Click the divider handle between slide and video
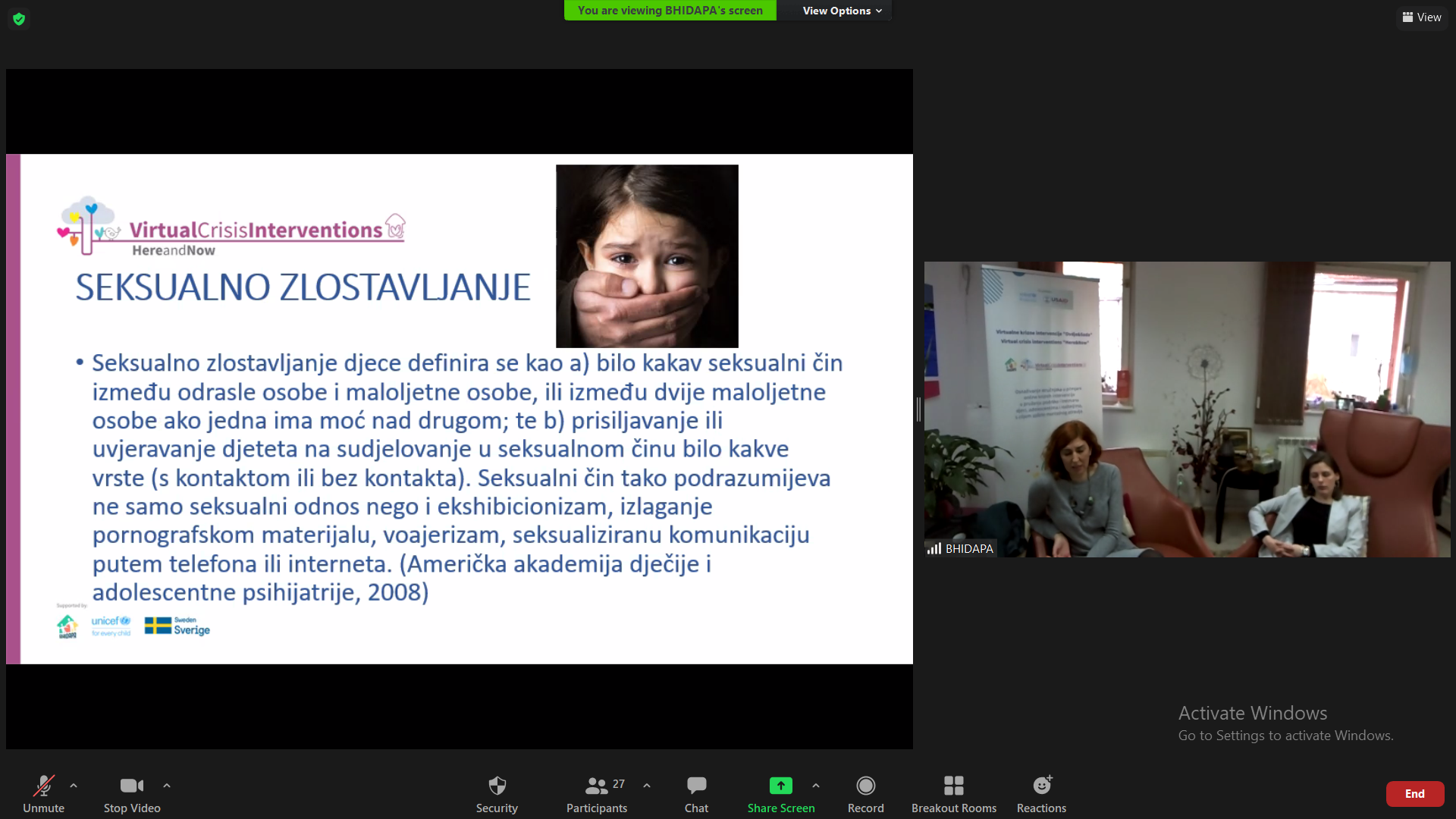1456x819 pixels. (x=918, y=409)
